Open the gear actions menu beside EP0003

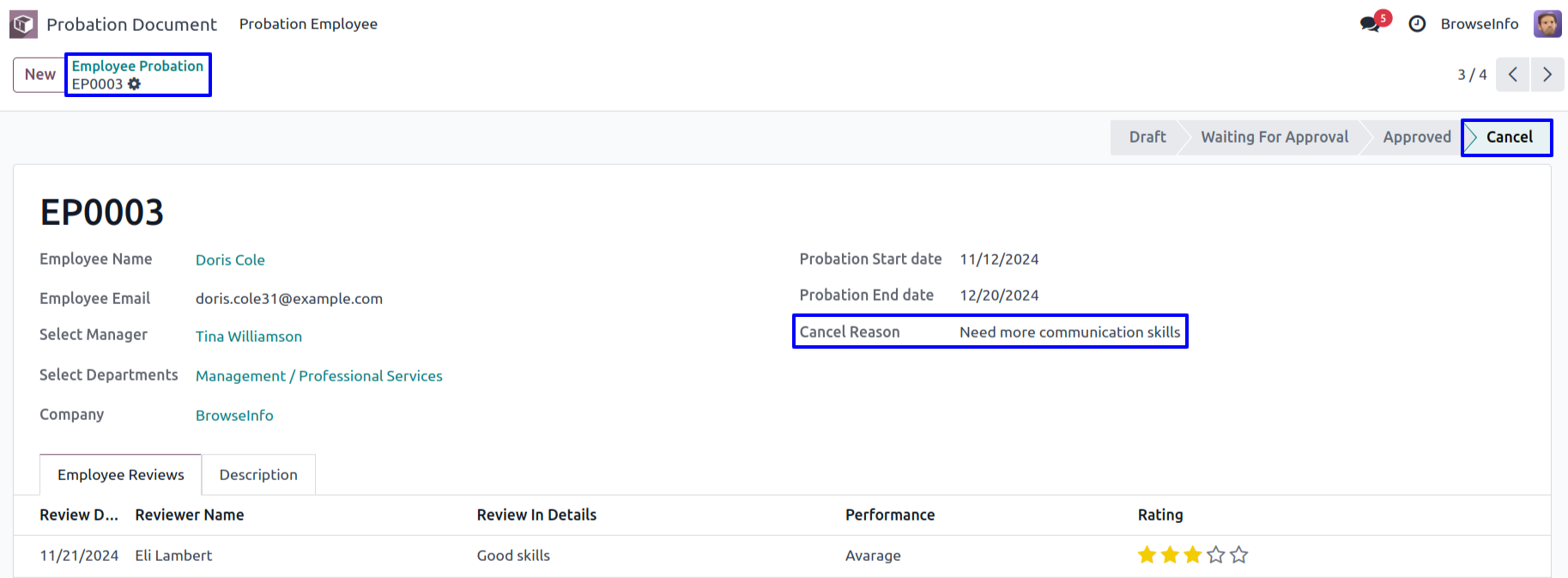(135, 84)
